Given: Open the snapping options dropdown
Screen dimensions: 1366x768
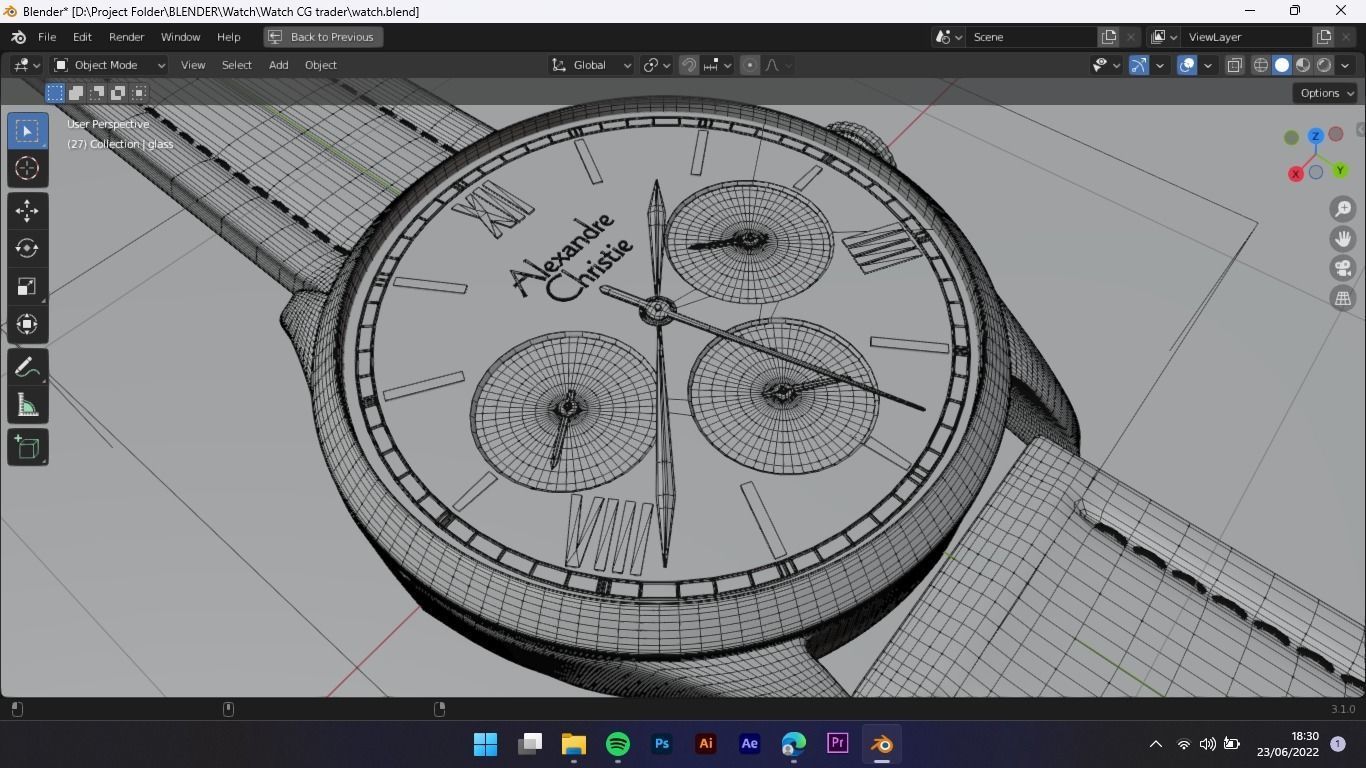Looking at the screenshot, I should coord(717,65).
